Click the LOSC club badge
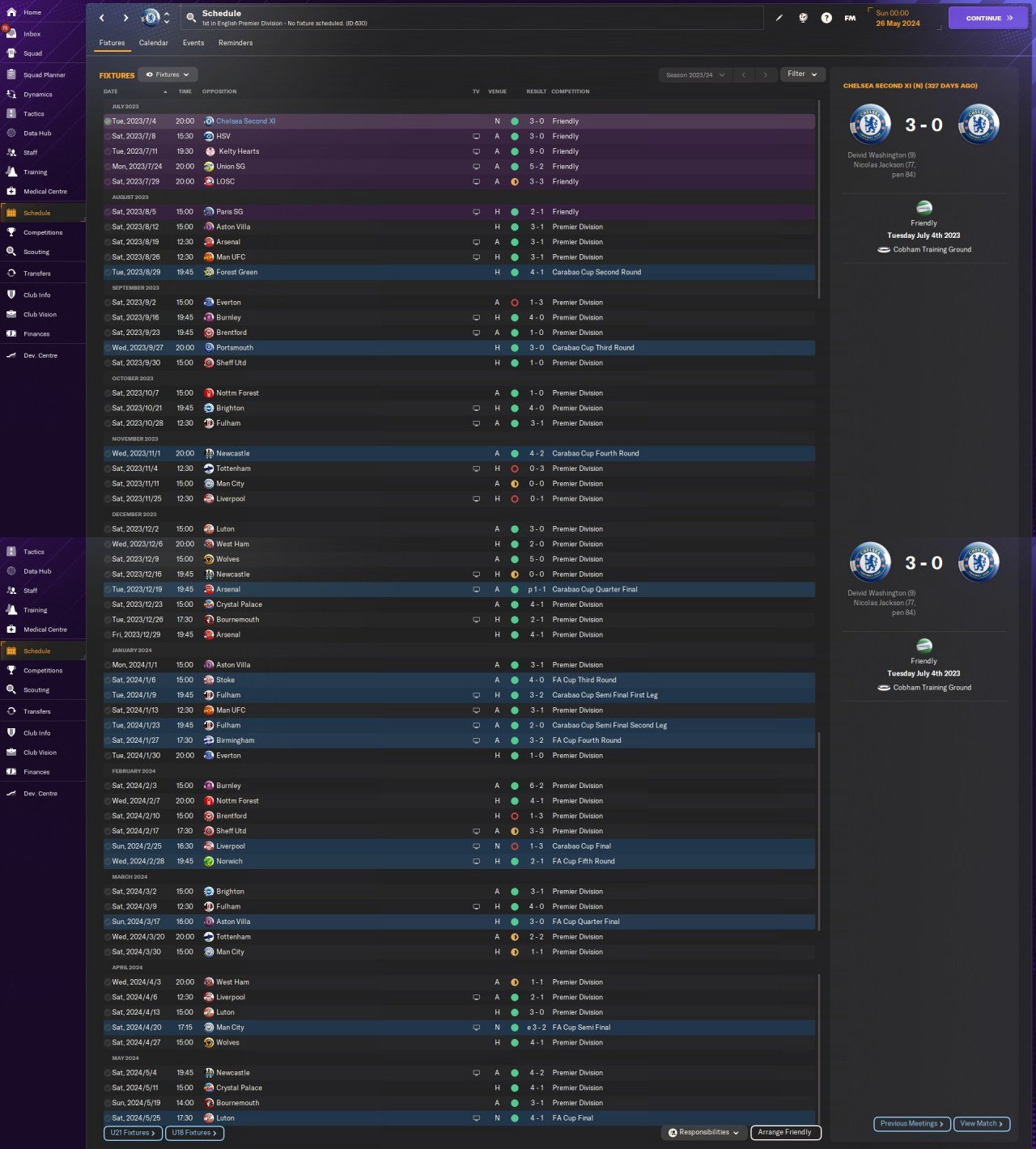Image resolution: width=1036 pixels, height=1149 pixels. 209,181
